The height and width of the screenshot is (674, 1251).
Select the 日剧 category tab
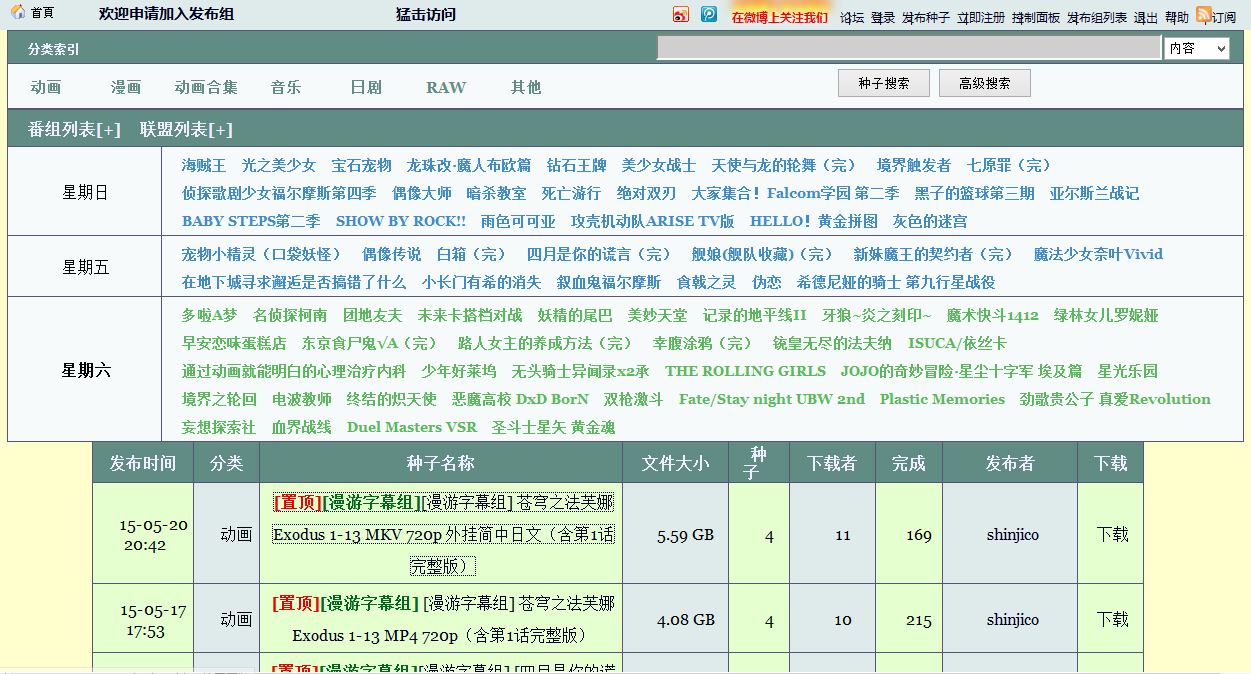click(x=366, y=87)
